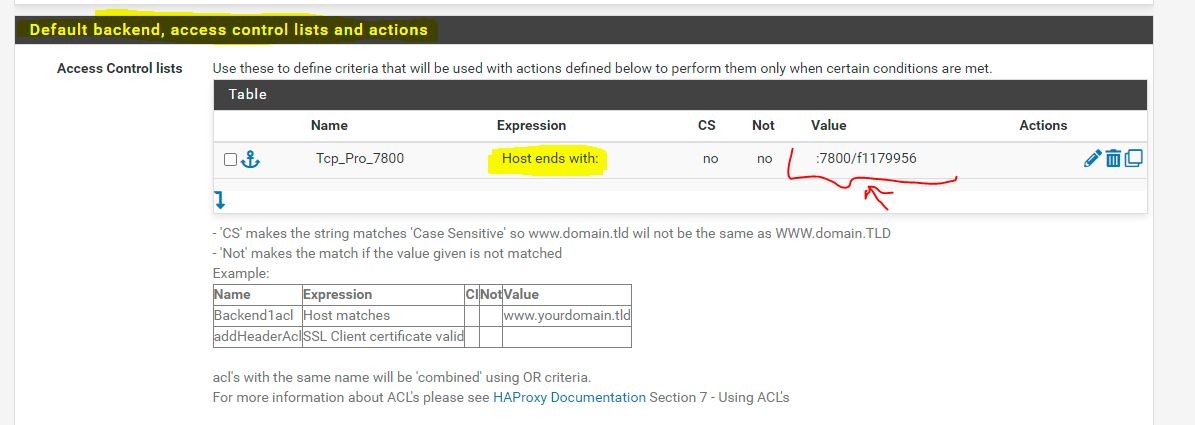Screen dimensions: 1195x425
Task: Clone the Tcp_Pro_7800 ACL entry
Action: (x=1134, y=158)
